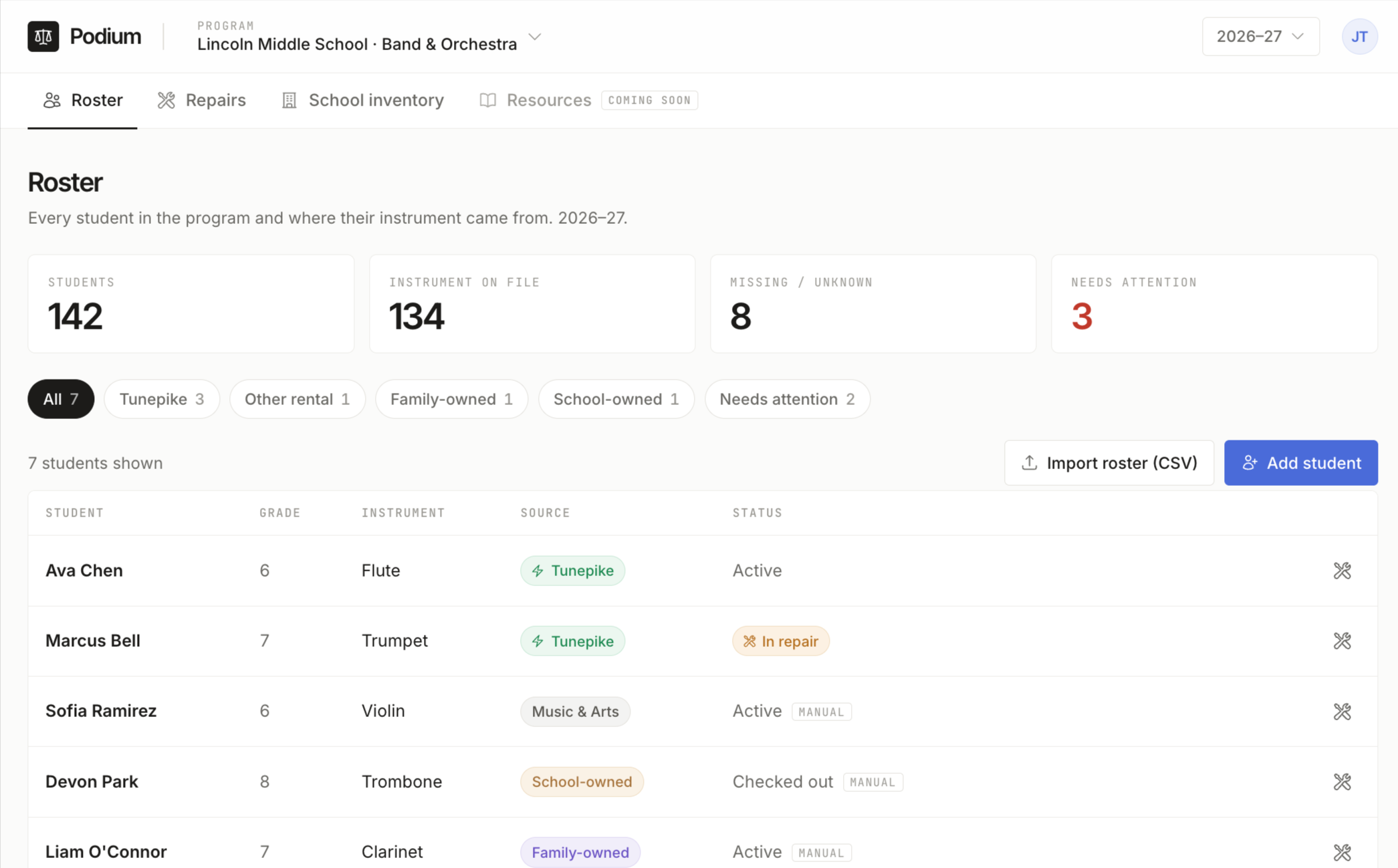Screen dimensions: 1398x868
Task: Click the Trombone instrument cell
Action: point(402,782)
